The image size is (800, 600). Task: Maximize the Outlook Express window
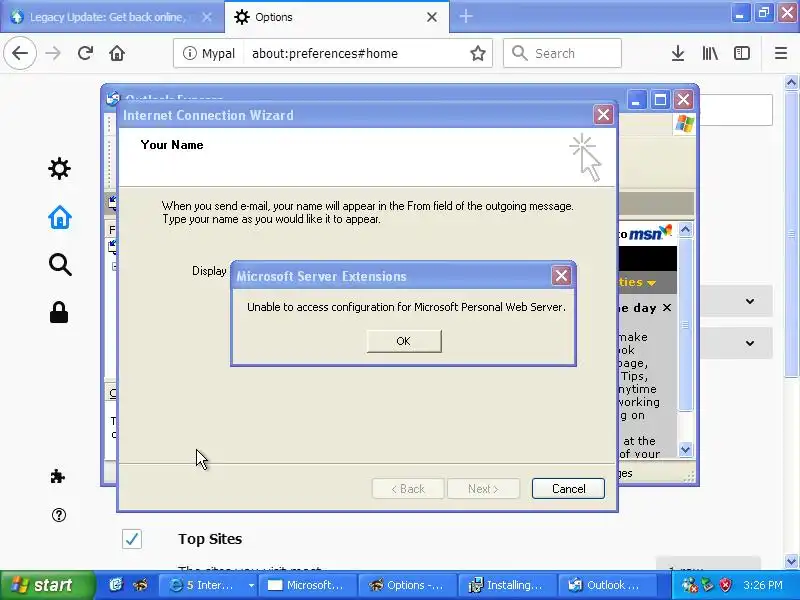660,99
